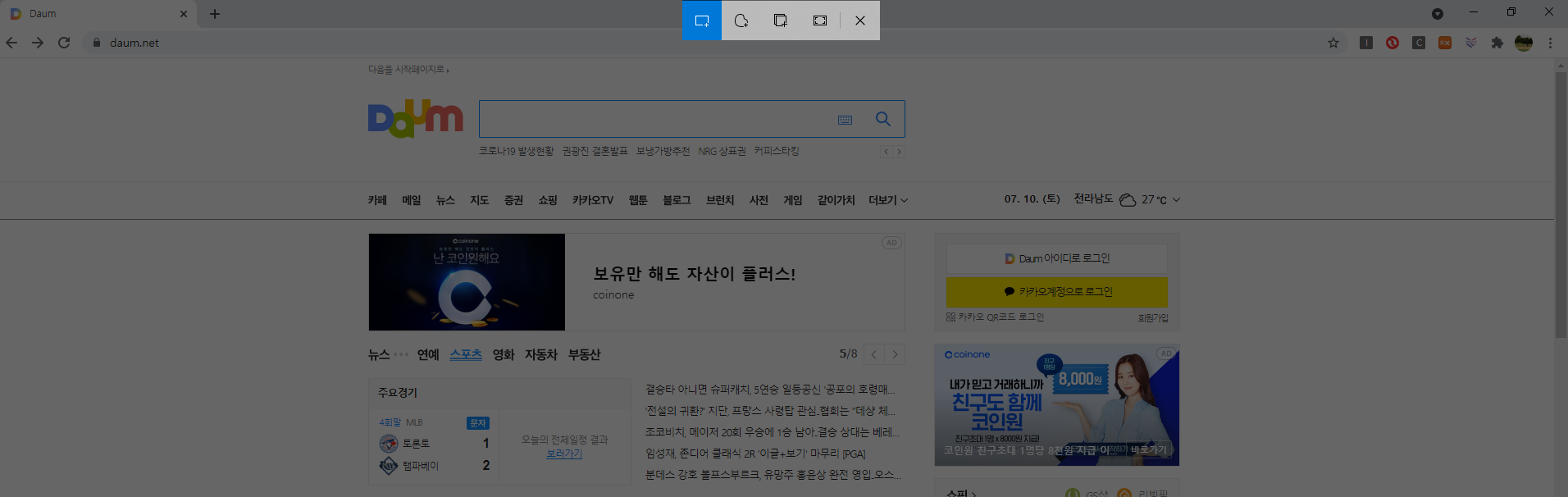
Task: Open 웹툰 from the service menu
Action: pos(638,200)
